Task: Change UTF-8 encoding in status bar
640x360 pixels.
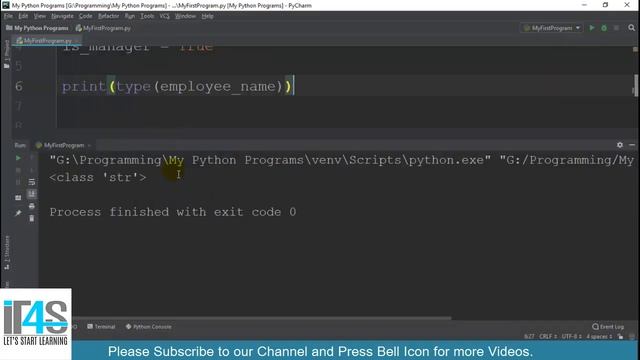Action: pyautogui.click(x=571, y=336)
